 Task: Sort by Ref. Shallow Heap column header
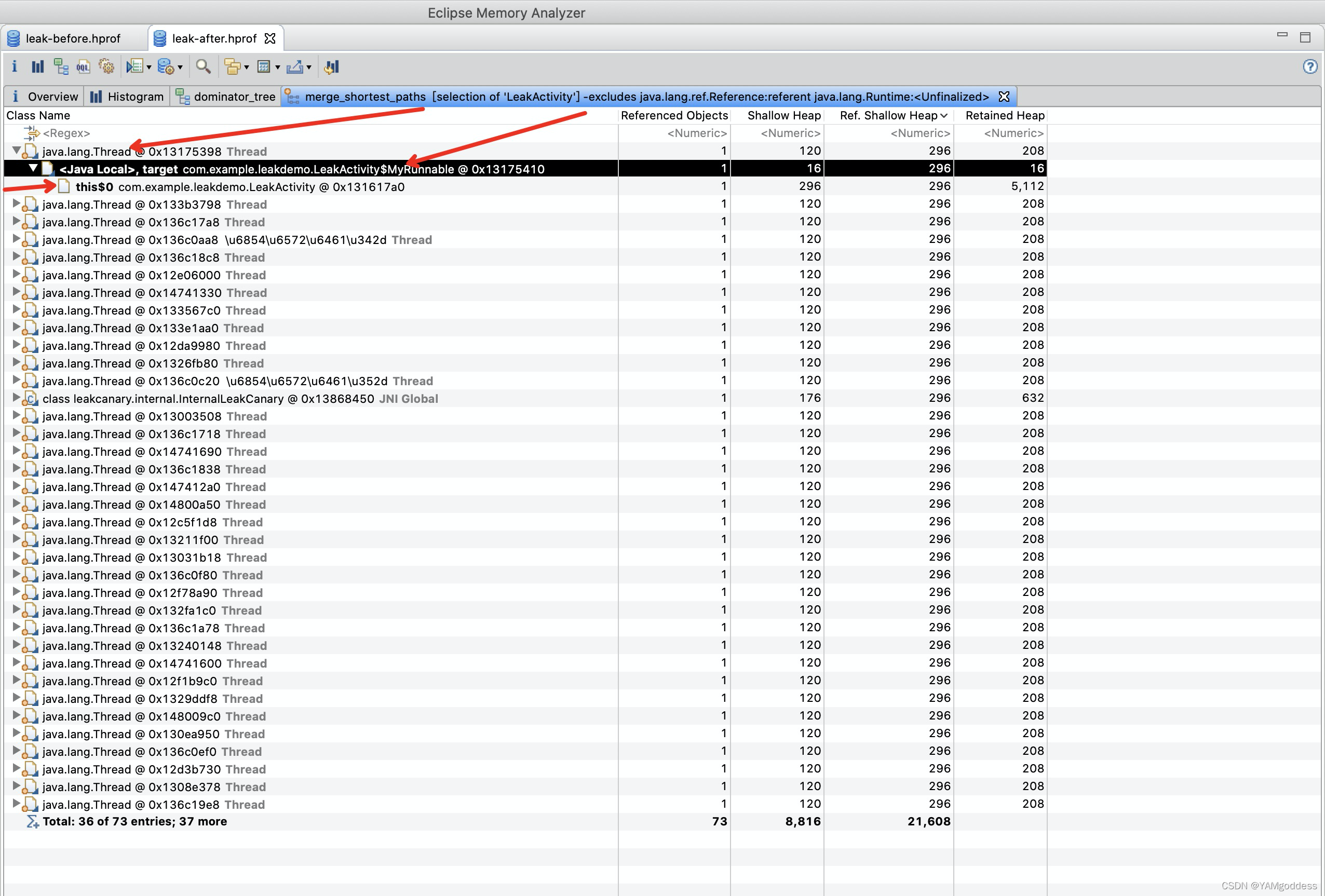coord(889,116)
